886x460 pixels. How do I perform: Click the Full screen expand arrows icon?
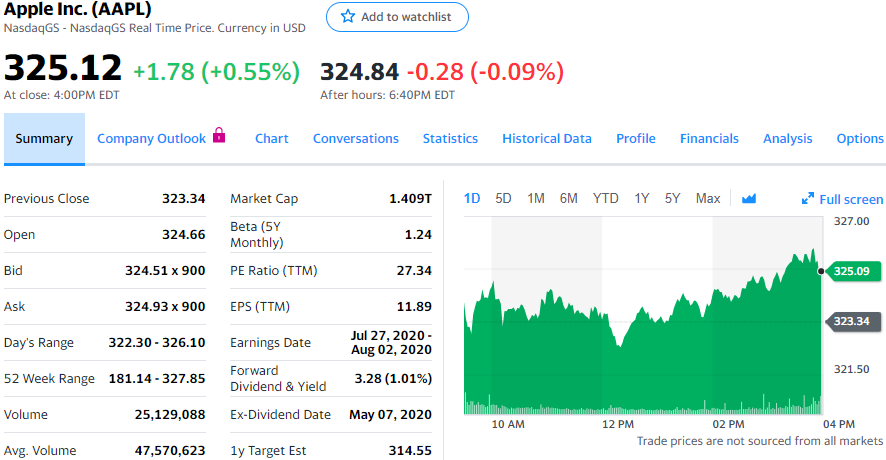point(808,199)
